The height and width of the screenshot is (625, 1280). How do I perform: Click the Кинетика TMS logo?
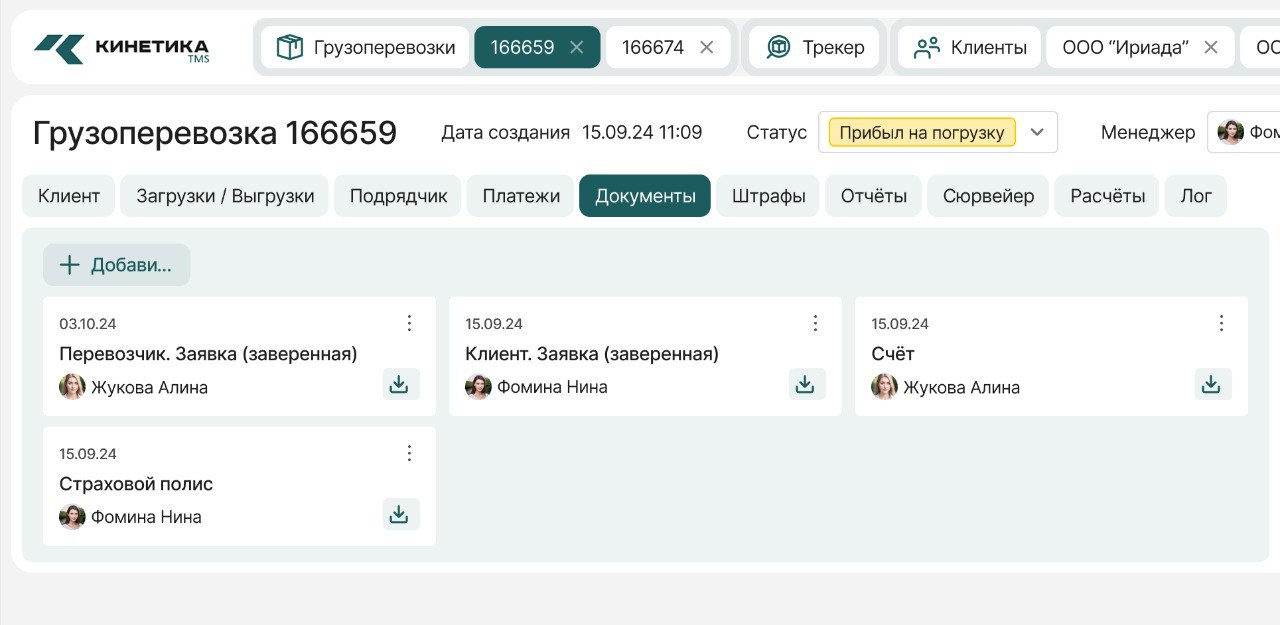(121, 48)
